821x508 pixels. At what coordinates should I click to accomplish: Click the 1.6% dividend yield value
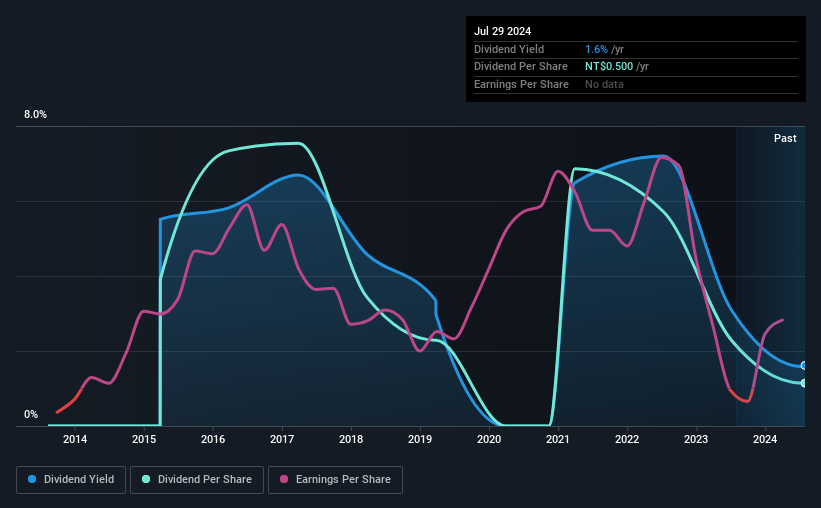point(596,49)
